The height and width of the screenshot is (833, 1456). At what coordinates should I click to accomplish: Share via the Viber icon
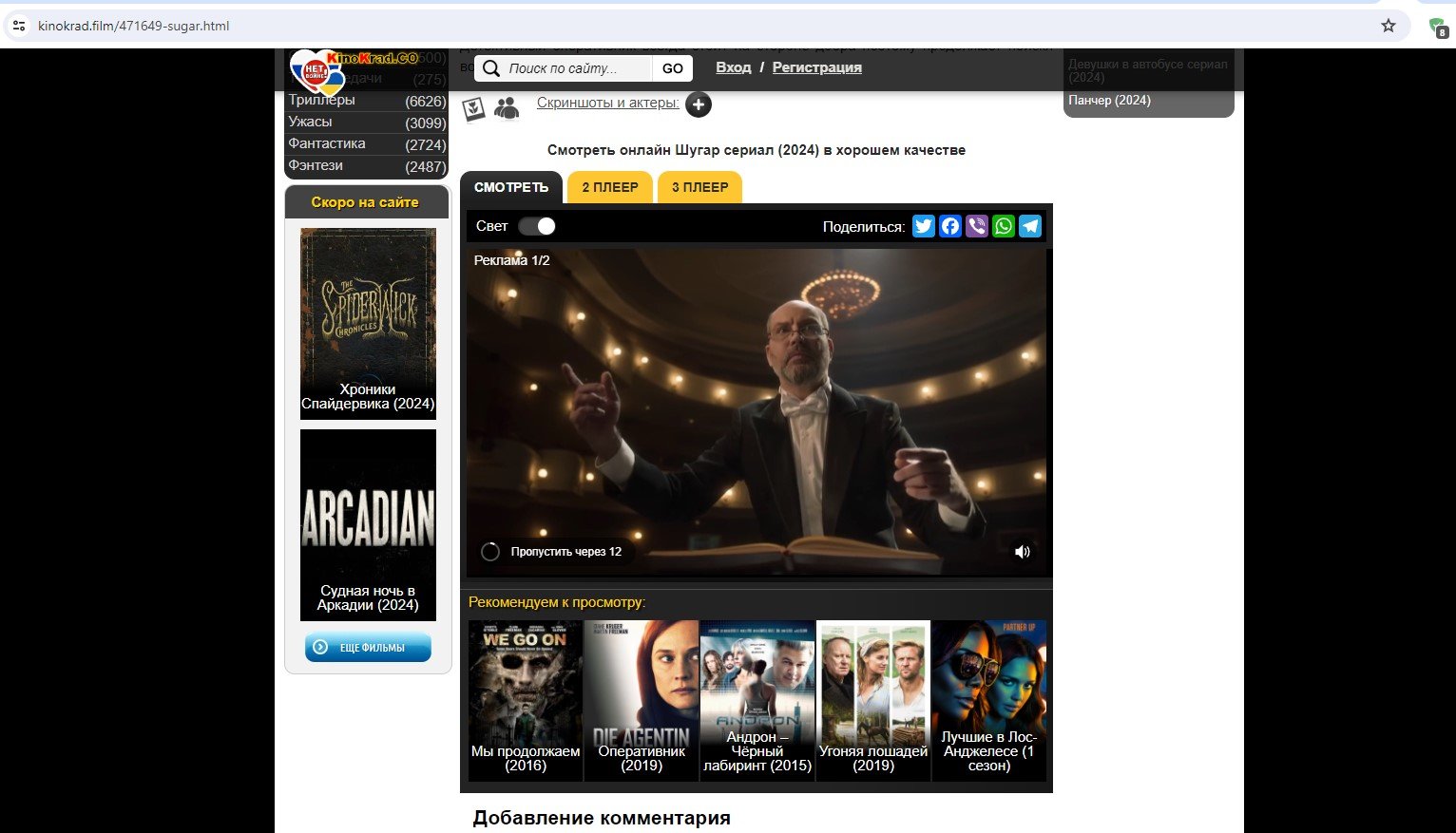(976, 226)
